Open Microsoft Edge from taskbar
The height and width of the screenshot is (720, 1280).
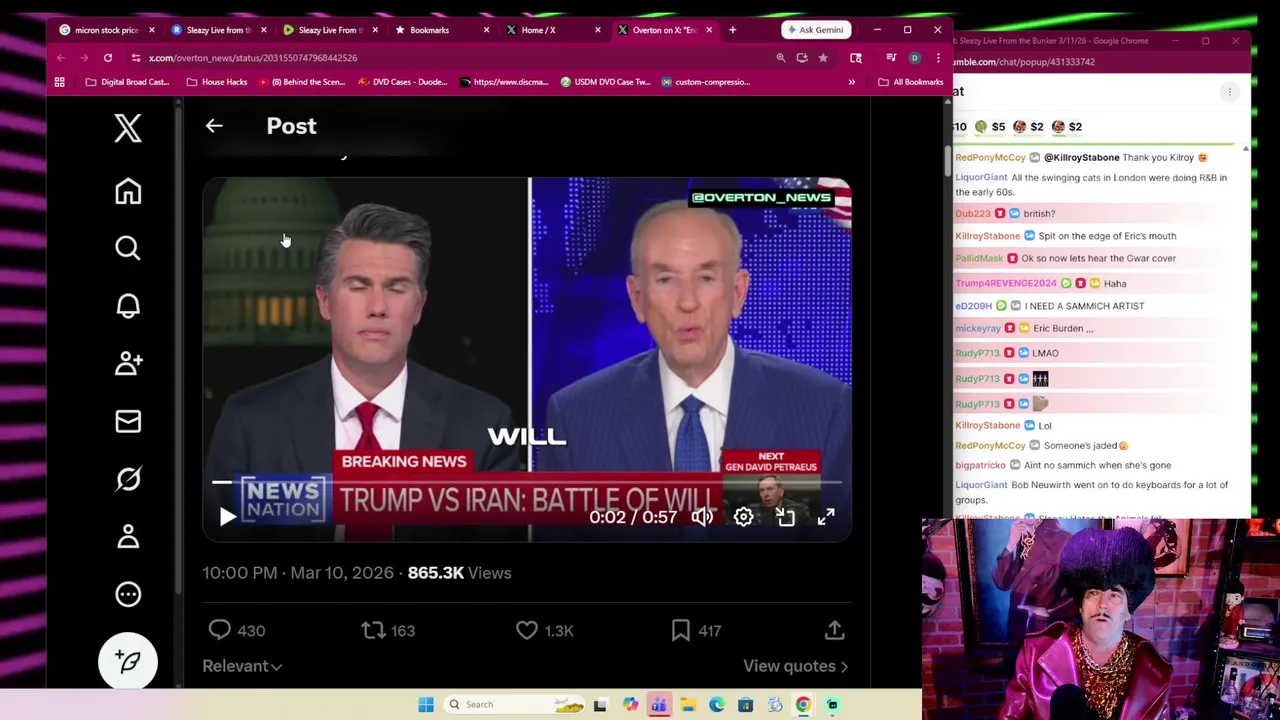717,705
